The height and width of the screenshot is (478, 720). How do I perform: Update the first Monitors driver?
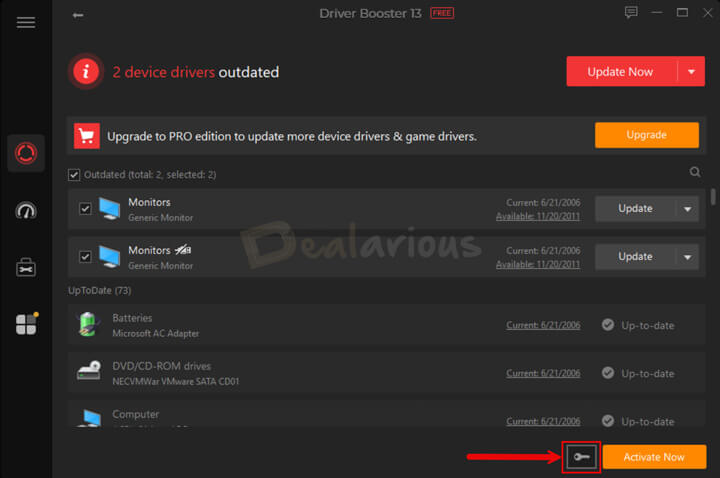636,209
